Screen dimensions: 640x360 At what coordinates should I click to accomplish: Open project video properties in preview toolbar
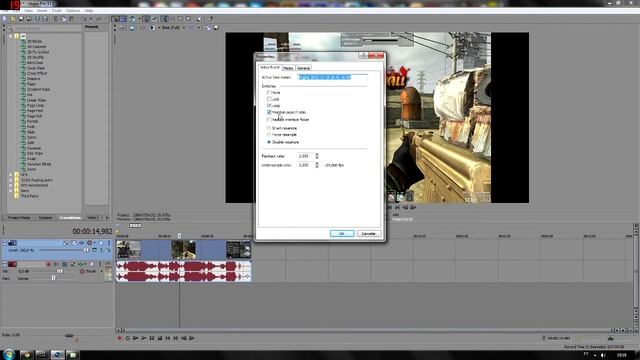click(x=122, y=28)
